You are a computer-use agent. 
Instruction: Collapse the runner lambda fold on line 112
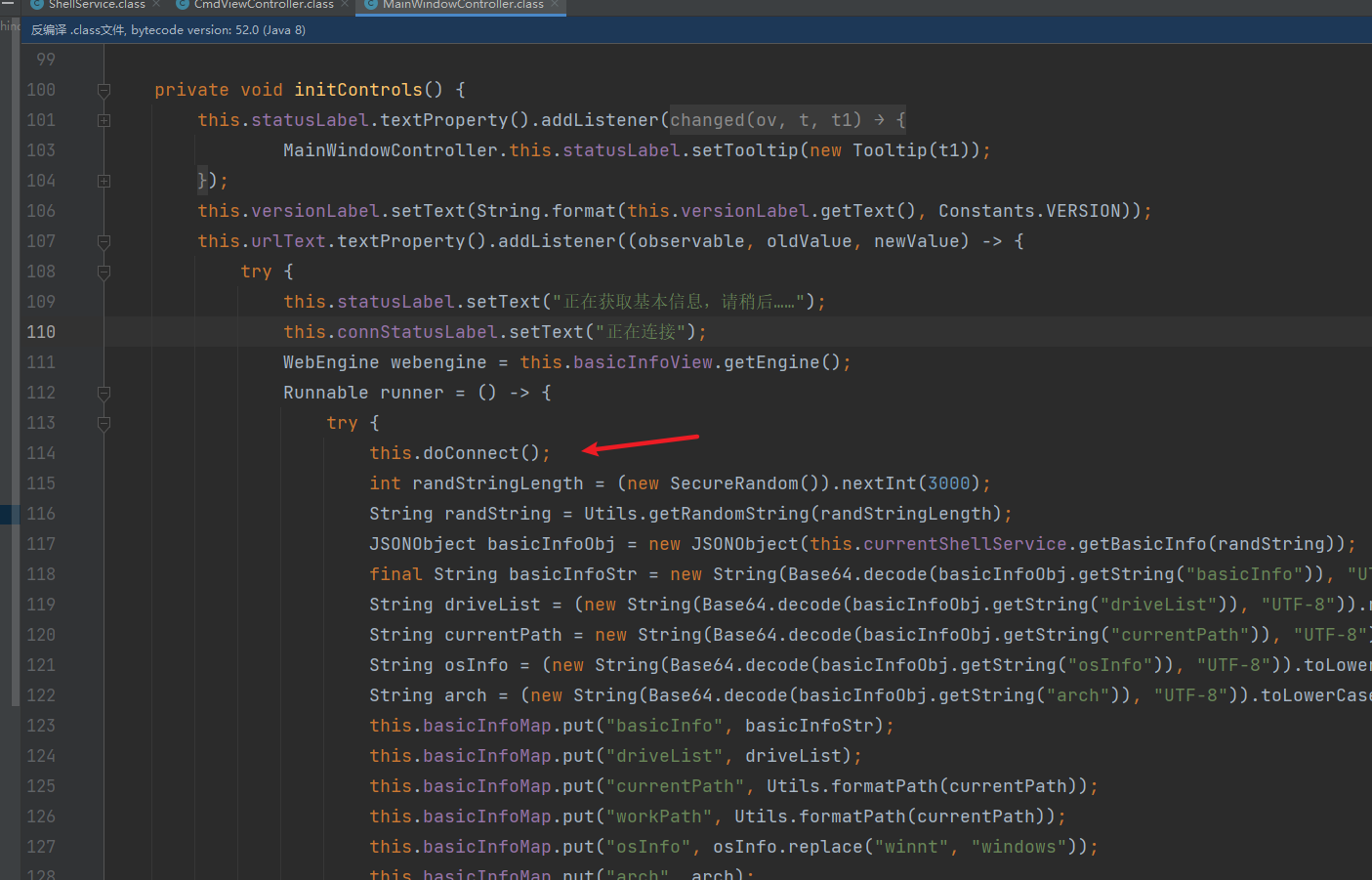click(x=104, y=393)
